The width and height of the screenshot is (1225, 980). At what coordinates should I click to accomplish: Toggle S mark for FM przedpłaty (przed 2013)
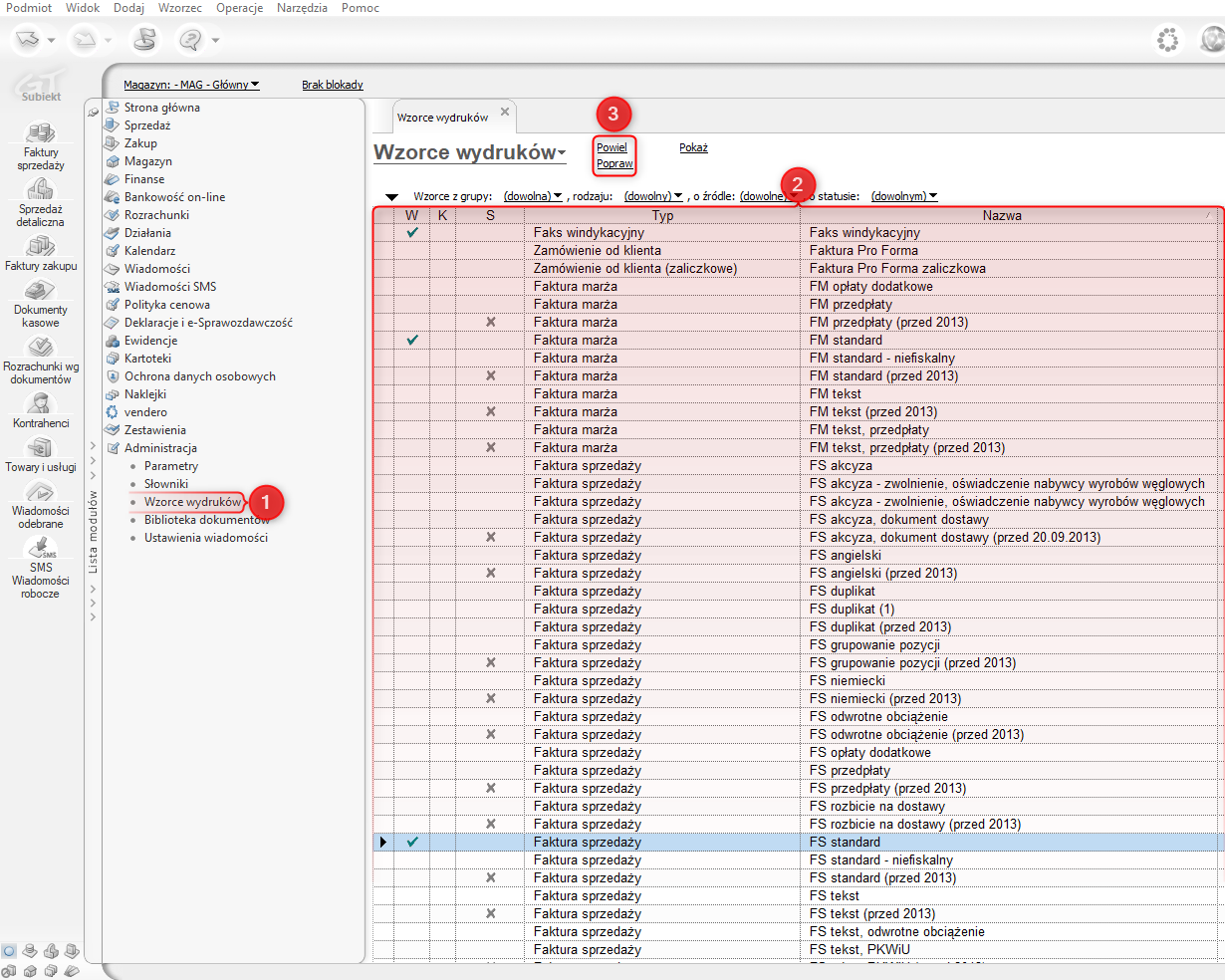coord(490,323)
